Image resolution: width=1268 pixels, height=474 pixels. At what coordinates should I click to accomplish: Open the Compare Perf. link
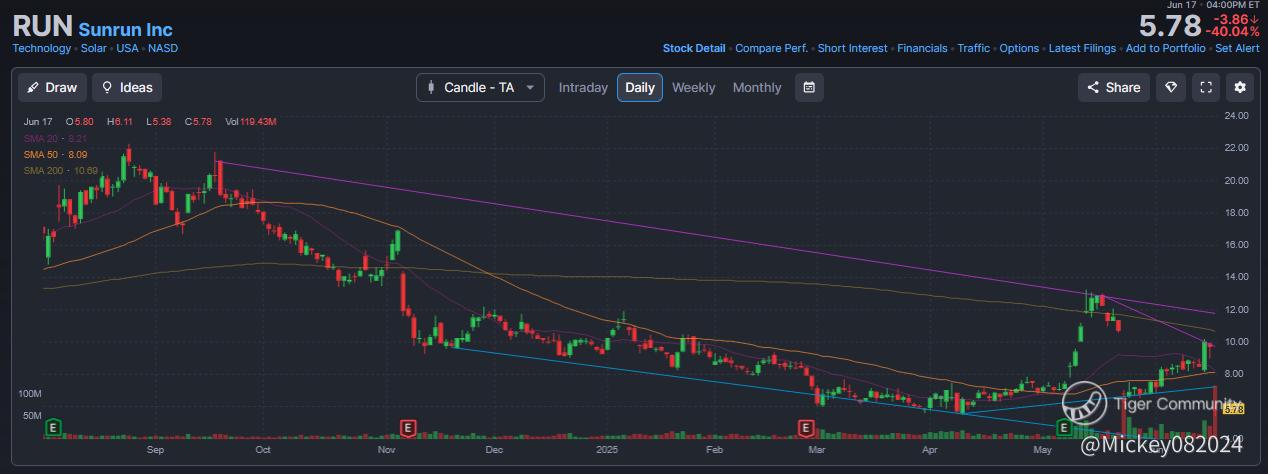tap(771, 48)
